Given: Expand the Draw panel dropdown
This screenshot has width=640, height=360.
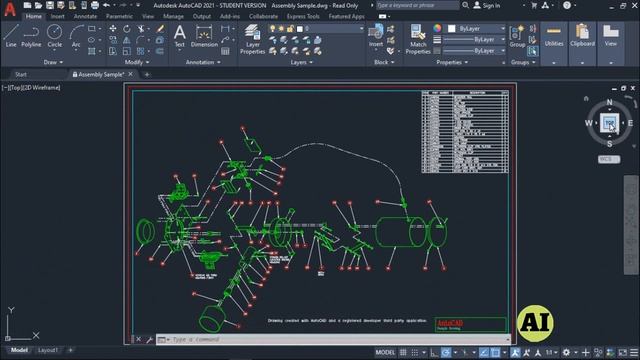Looking at the screenshot, I should point(53,62).
